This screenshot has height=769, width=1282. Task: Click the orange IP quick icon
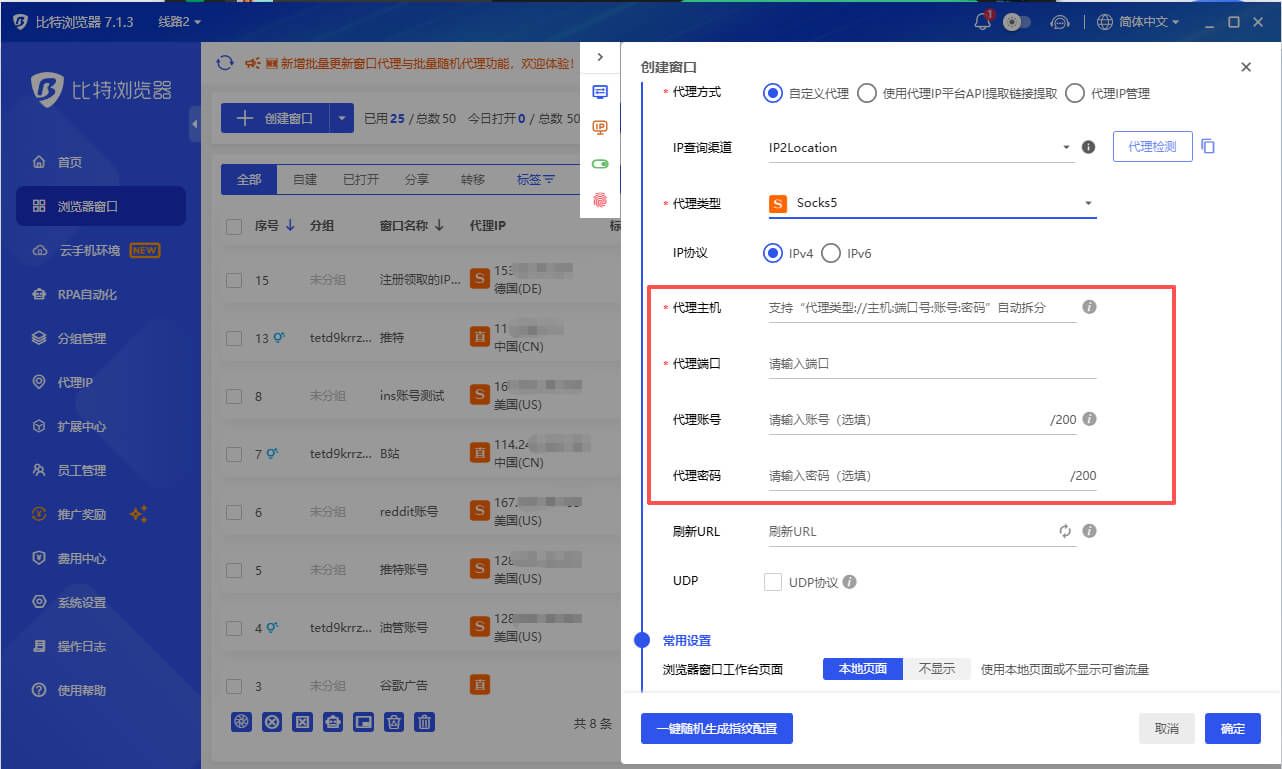pos(600,127)
